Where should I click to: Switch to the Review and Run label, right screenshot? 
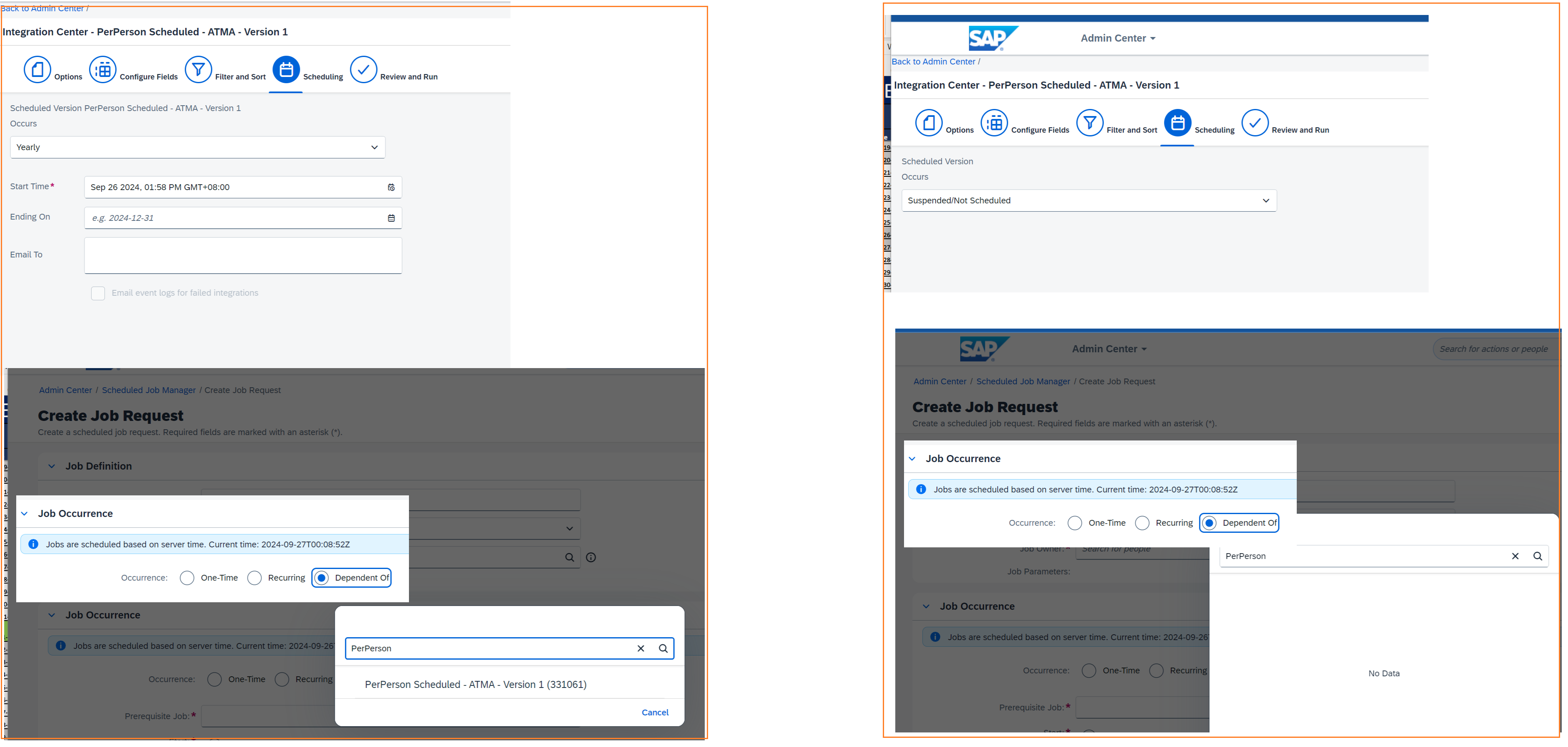(1300, 130)
